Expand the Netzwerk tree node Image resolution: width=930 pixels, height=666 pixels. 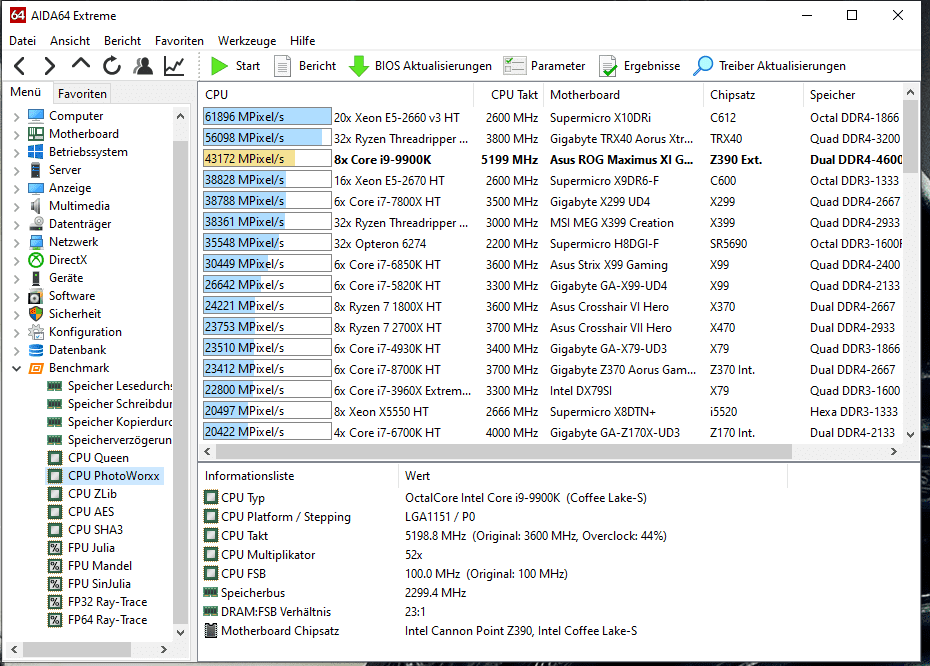pos(17,243)
